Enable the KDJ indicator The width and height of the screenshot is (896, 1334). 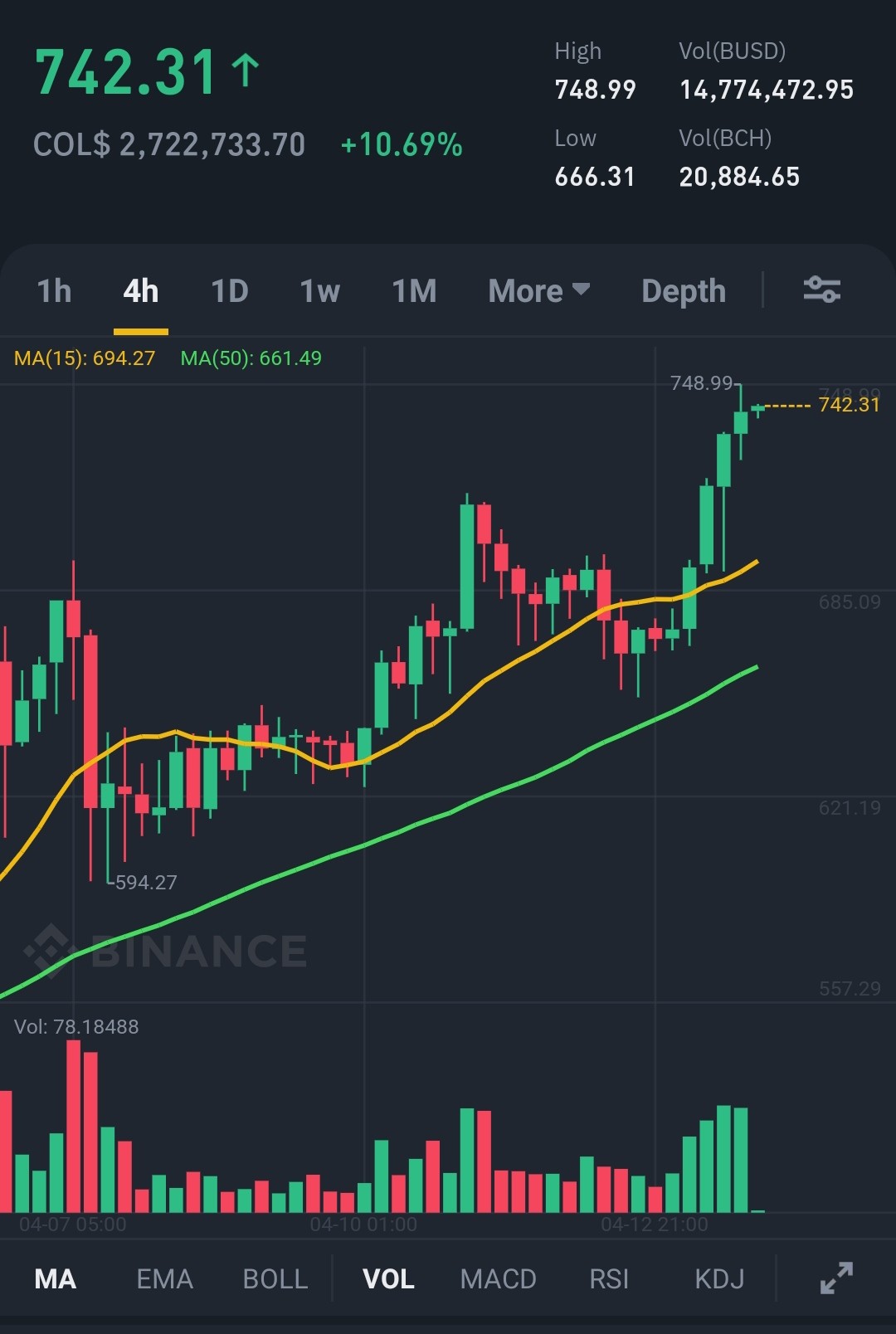(x=719, y=1278)
